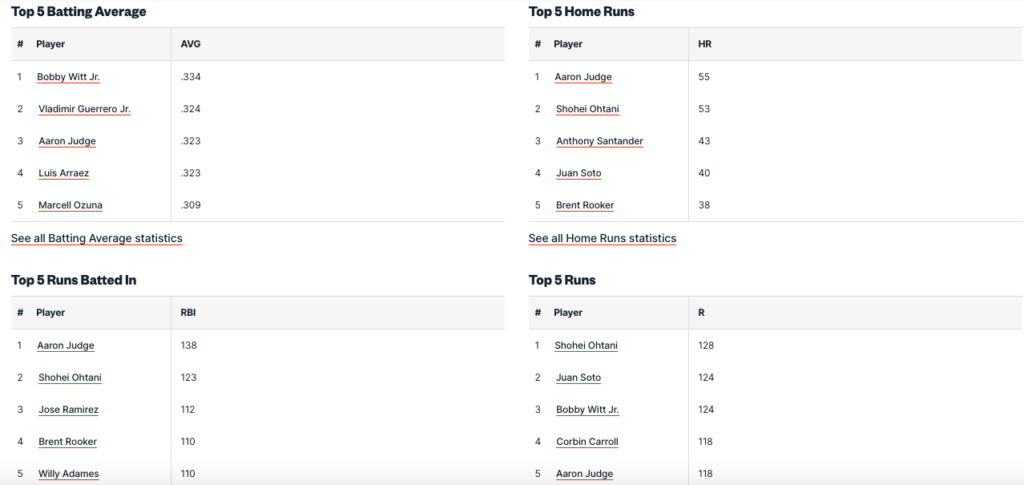Click the AVG column header
1024x485 pixels.
[190, 44]
